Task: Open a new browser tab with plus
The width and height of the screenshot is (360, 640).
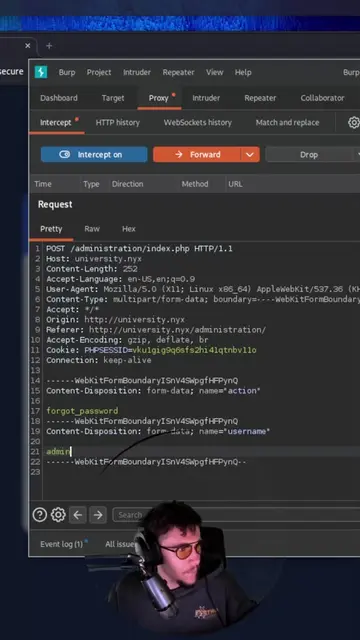Action: [49, 46]
